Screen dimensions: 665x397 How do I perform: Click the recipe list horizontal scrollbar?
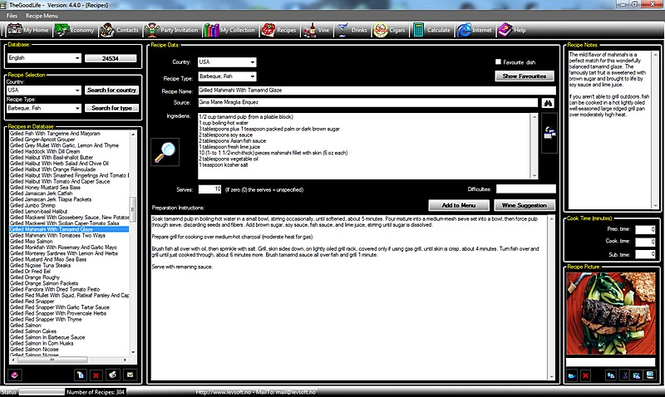70,360
